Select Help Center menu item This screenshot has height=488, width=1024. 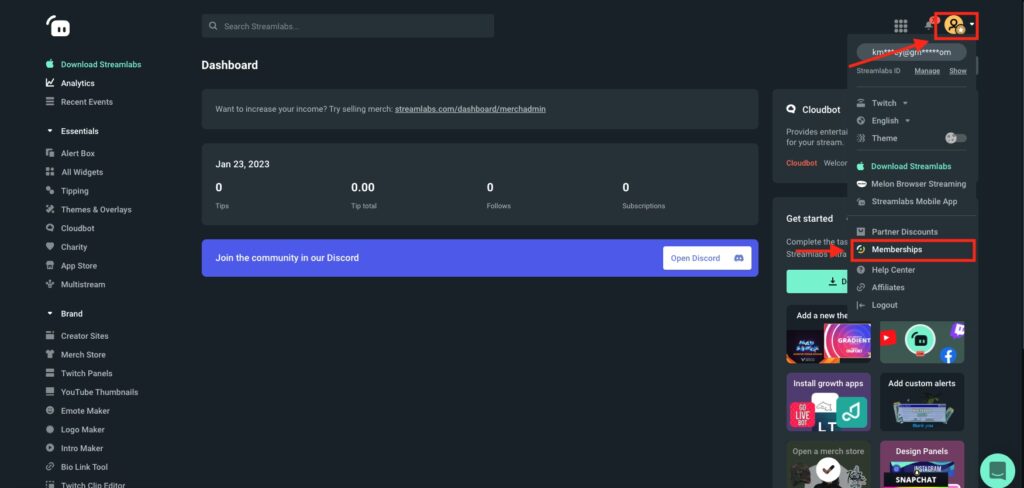point(892,270)
